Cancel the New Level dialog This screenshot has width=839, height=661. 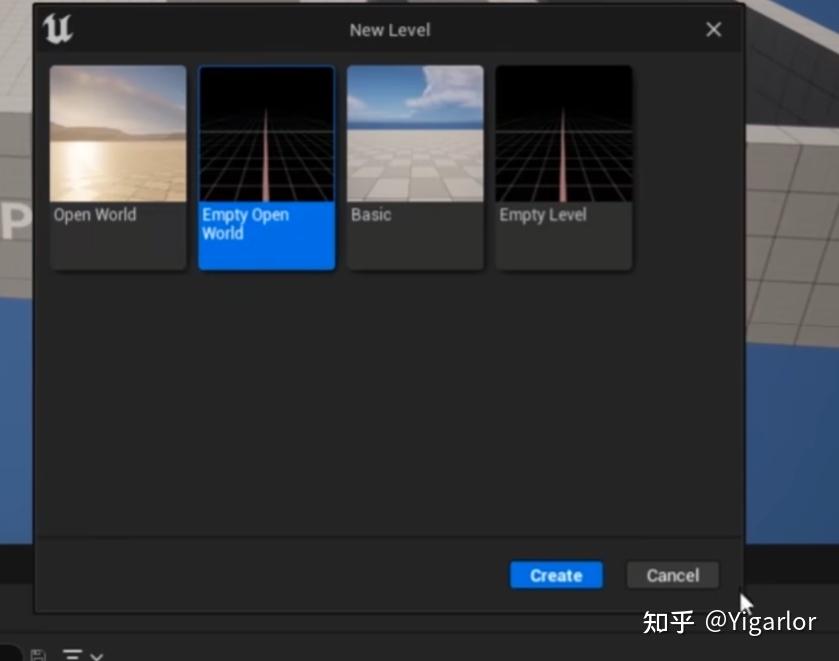tap(673, 575)
